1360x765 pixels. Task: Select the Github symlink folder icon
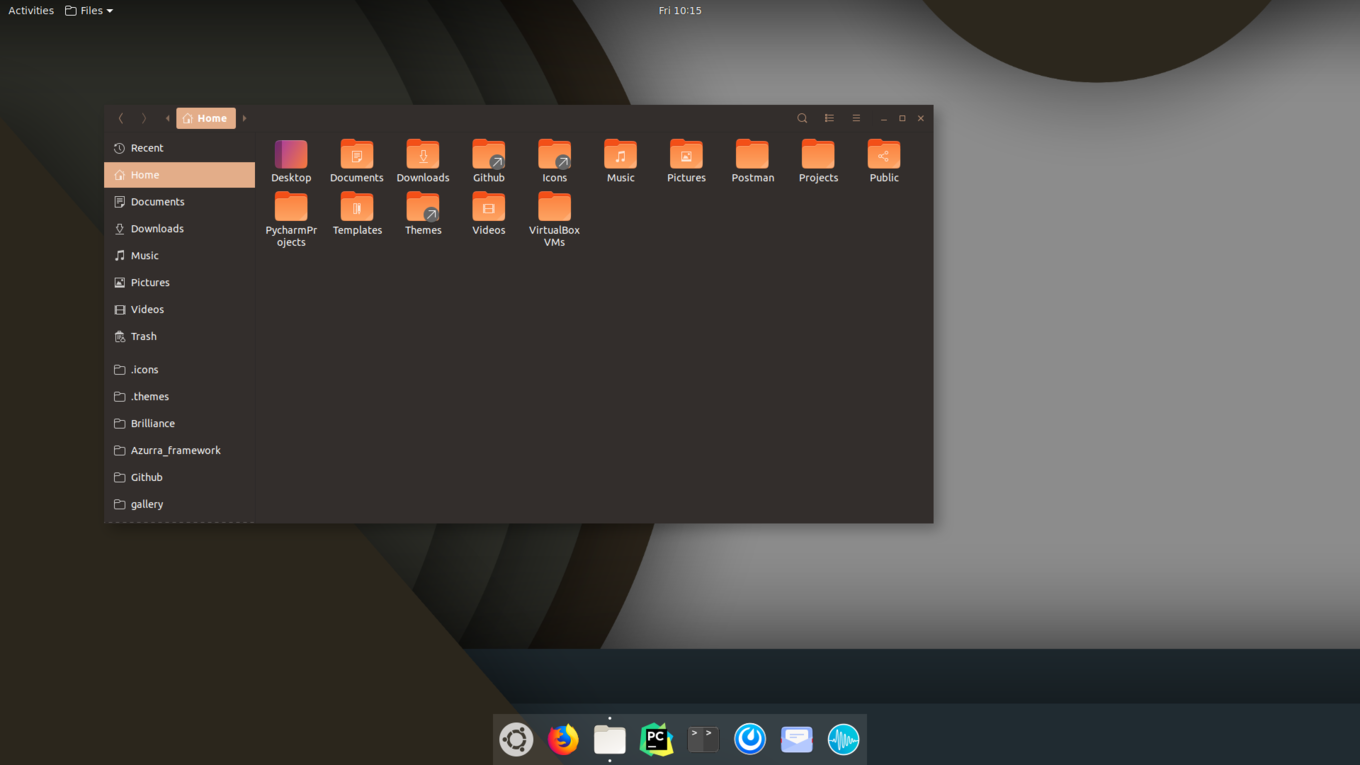pos(489,155)
